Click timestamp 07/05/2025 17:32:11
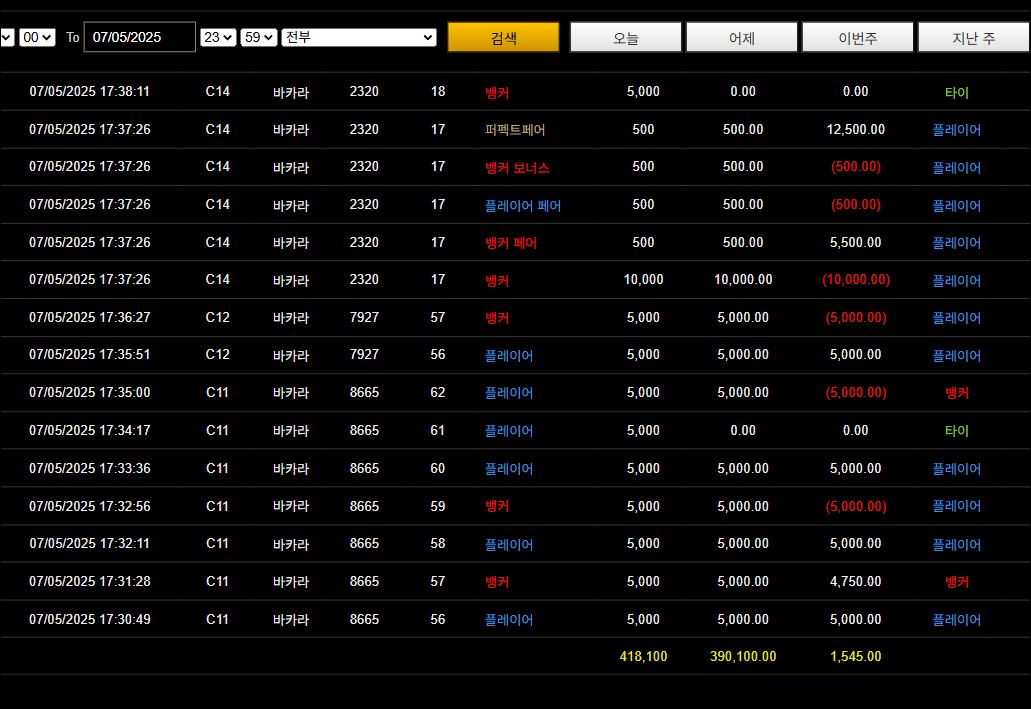1031x709 pixels. pyautogui.click(x=89, y=543)
